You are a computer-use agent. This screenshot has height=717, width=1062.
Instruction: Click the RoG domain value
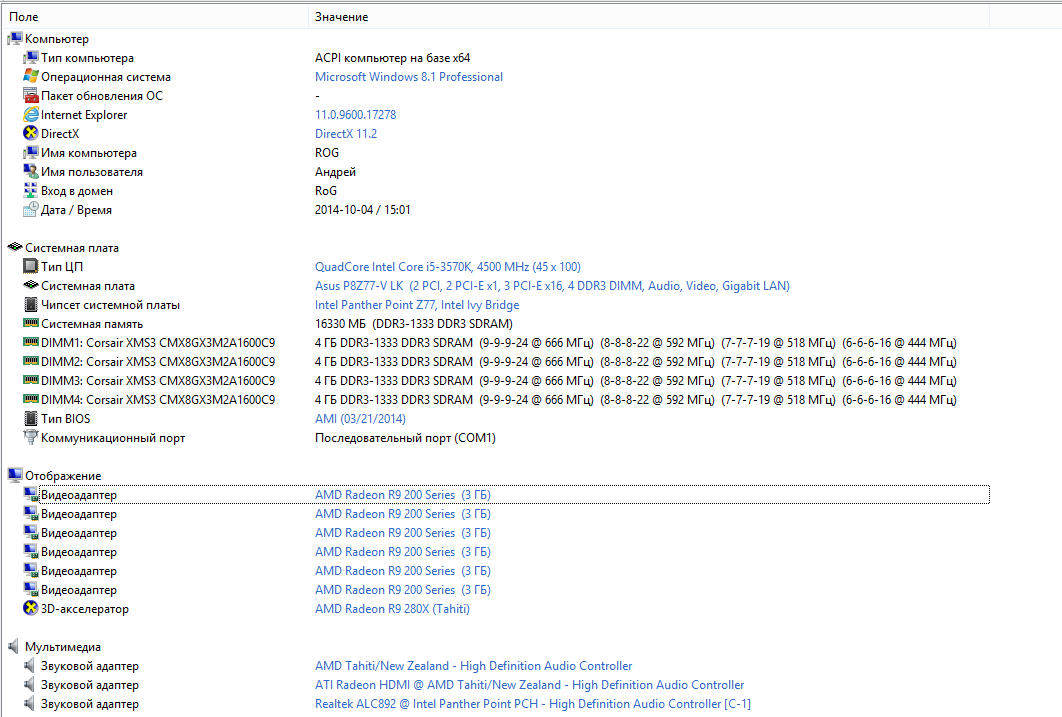[x=326, y=190]
